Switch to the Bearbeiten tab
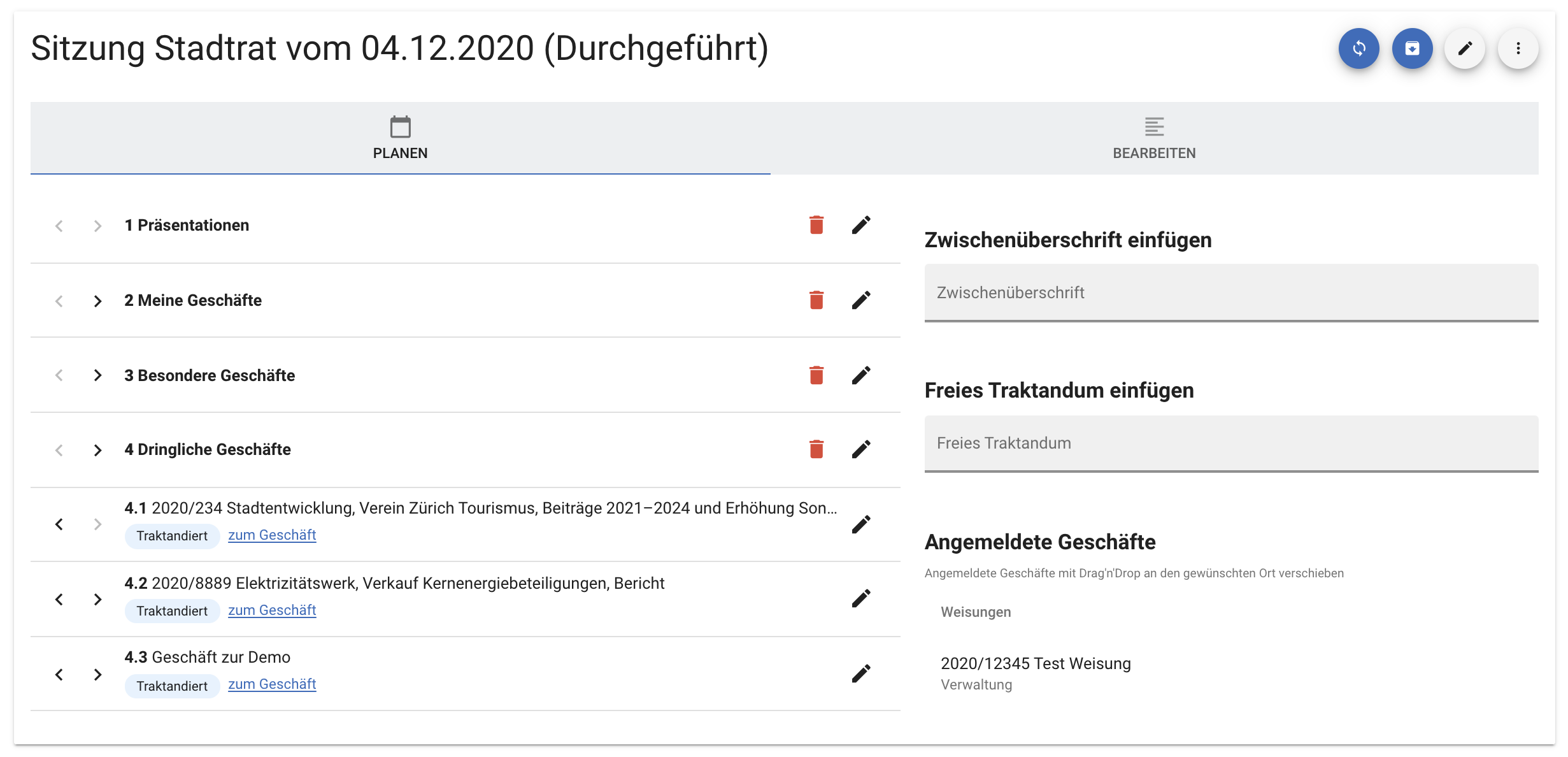The height and width of the screenshot is (757, 1568). click(1153, 138)
